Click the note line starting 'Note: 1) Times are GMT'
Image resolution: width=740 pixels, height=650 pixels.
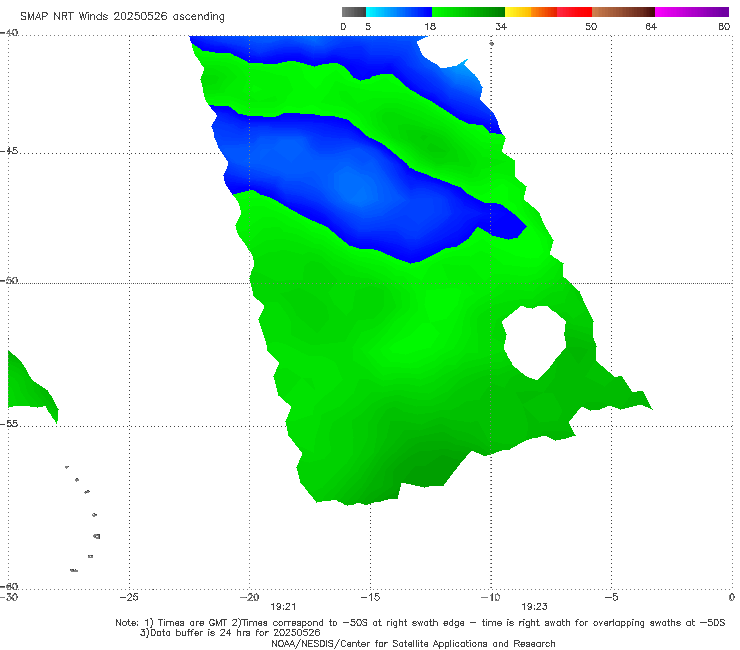coord(420,623)
